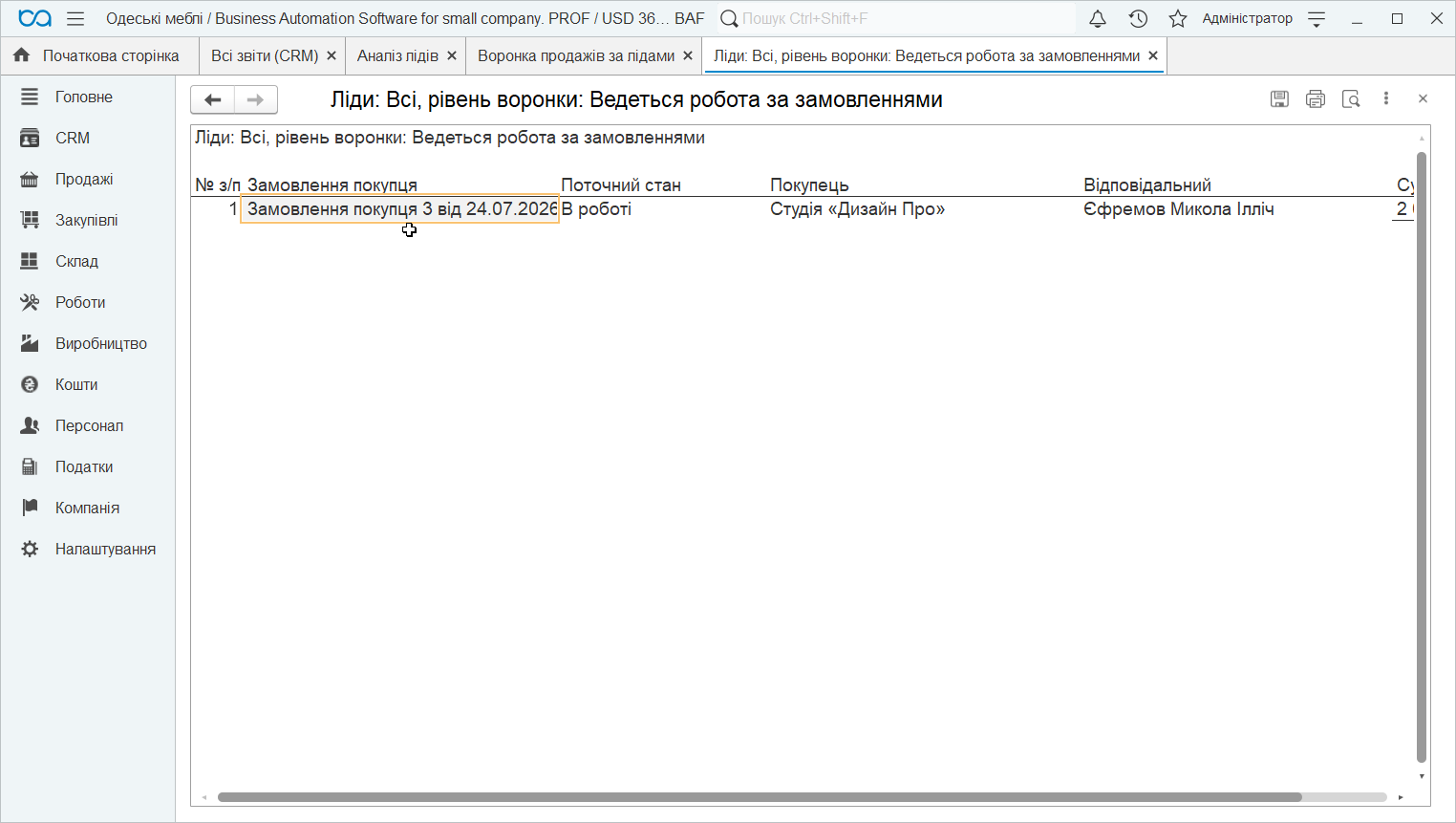This screenshot has width=1456, height=823.
Task: Click the Покупець column header
Action: 809,185
